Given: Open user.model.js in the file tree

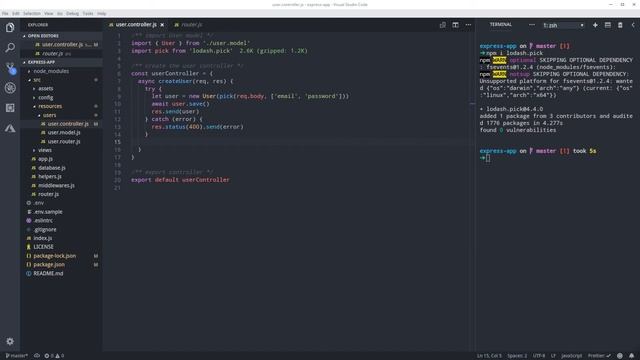Looking at the screenshot, I should click(x=64, y=133).
